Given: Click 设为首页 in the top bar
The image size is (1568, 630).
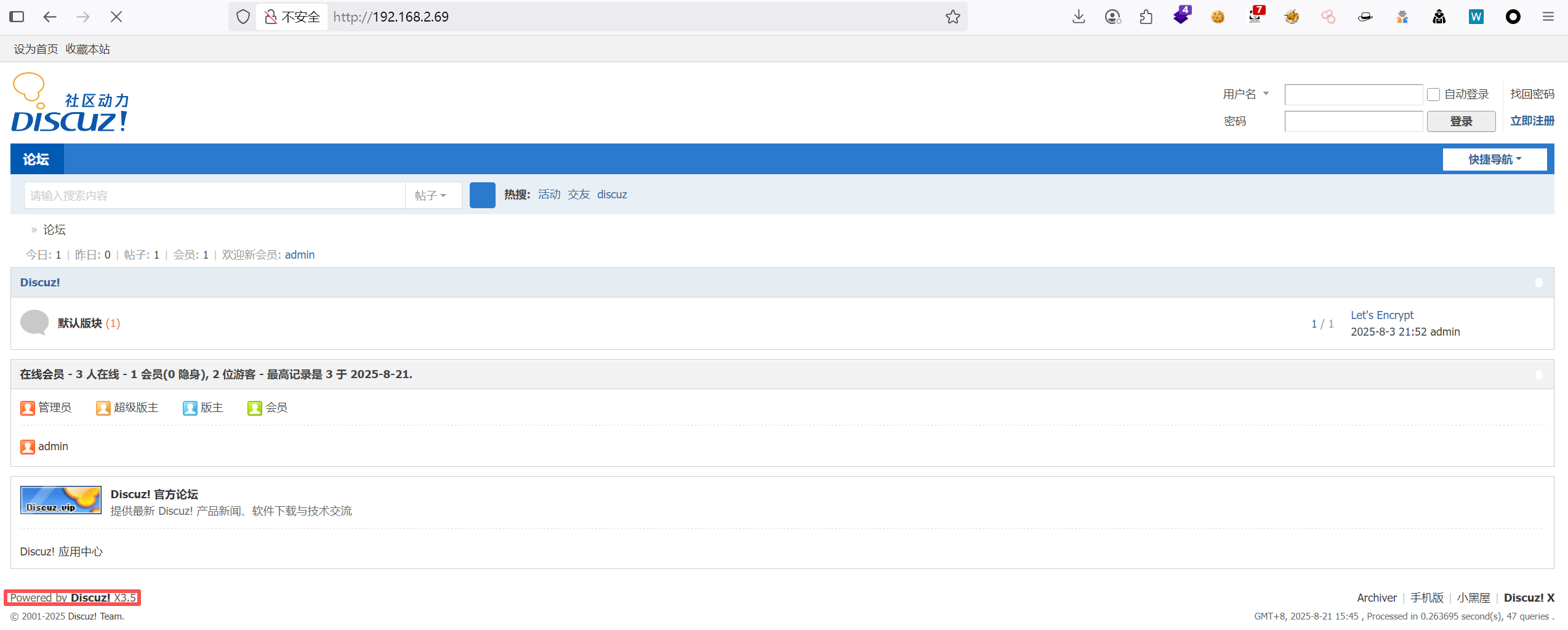Looking at the screenshot, I should pos(36,49).
